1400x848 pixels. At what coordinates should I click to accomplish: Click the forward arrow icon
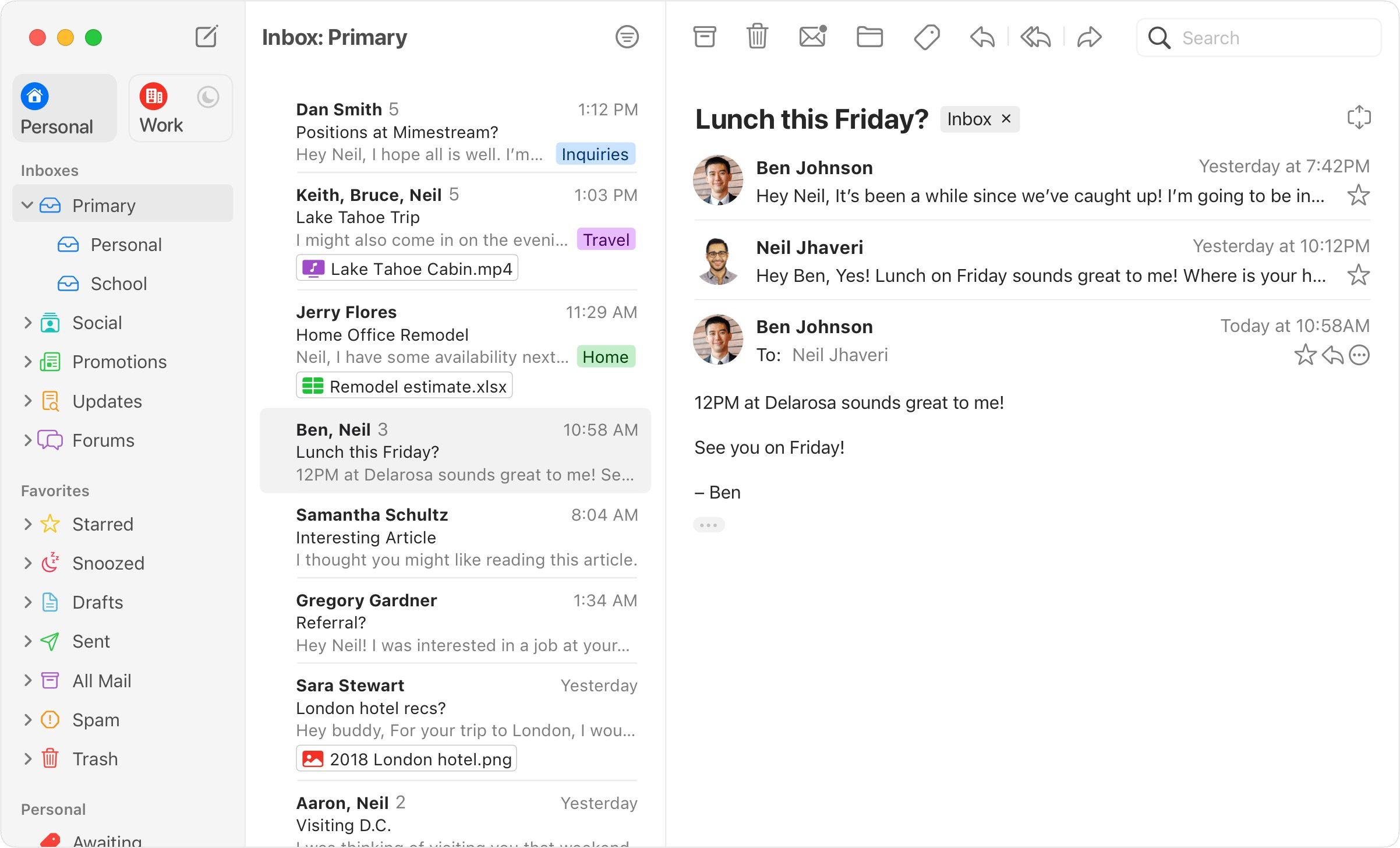tap(1089, 38)
